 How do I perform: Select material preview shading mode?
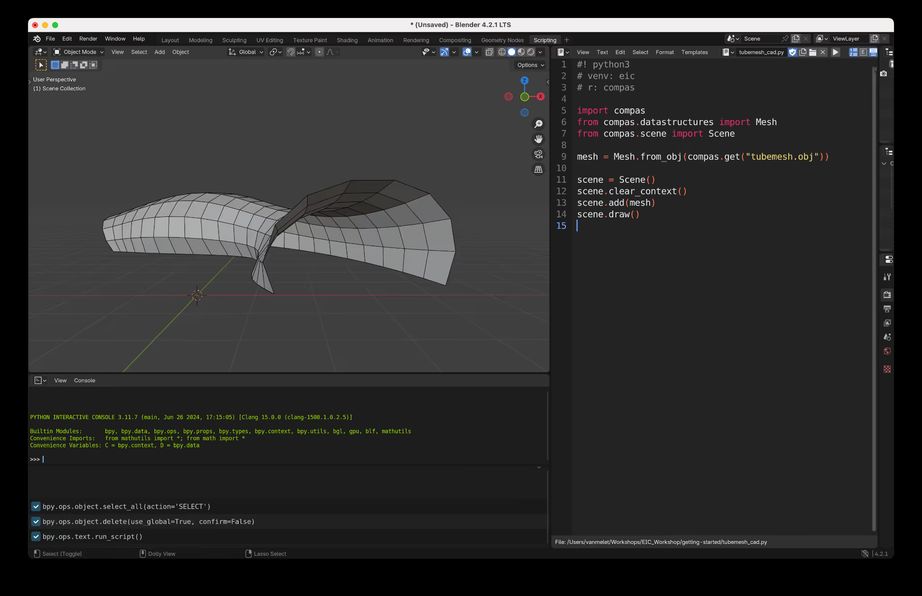coord(521,52)
